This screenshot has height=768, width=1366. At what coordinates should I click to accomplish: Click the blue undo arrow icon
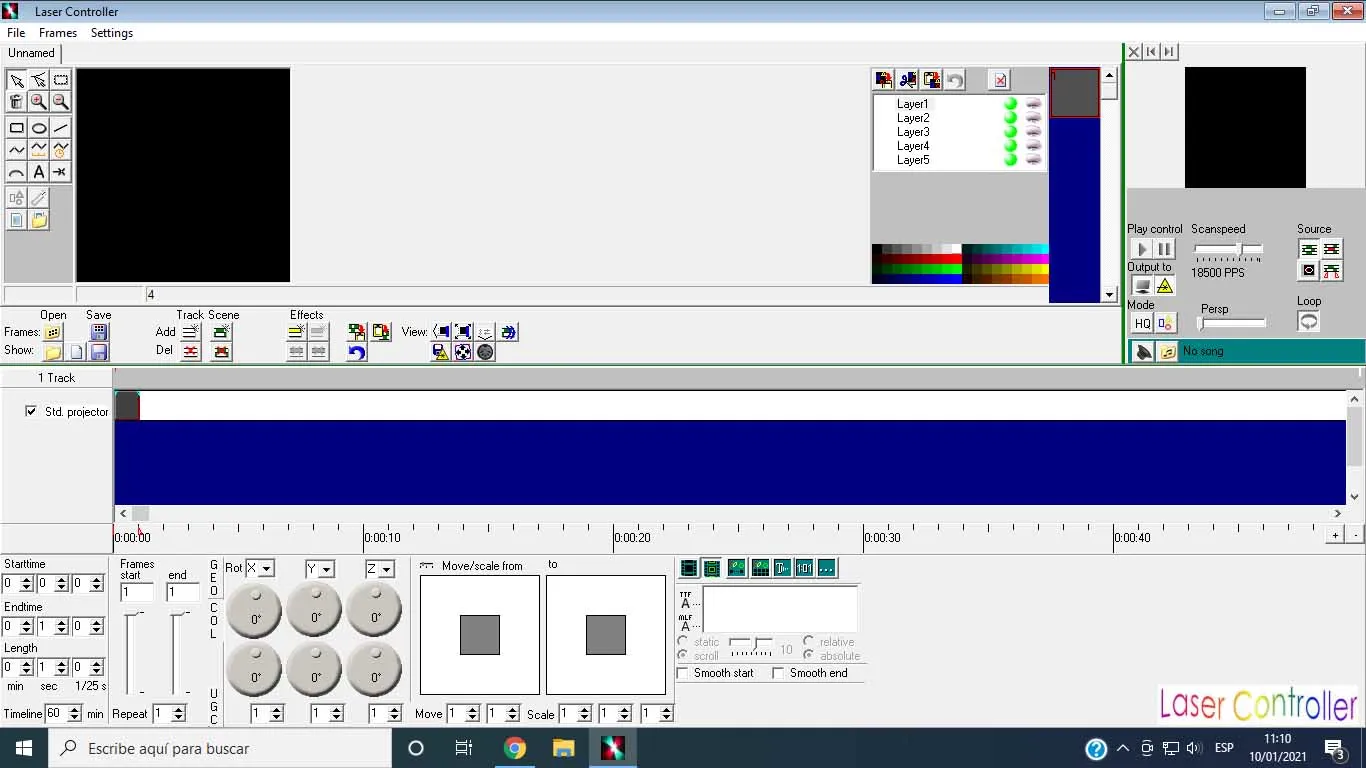(x=357, y=352)
